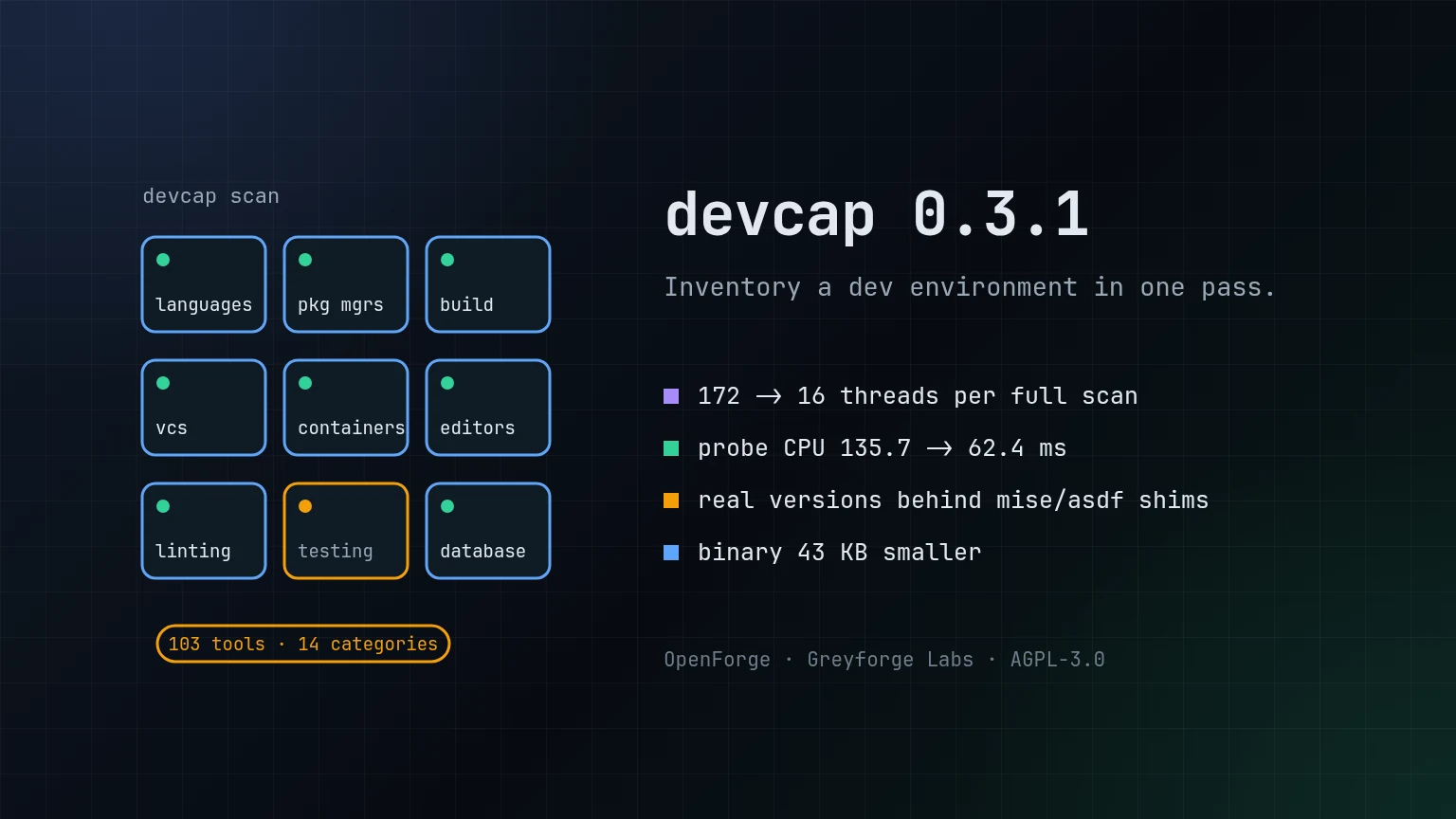1456x819 pixels.
Task: Select the orange testing category card
Action: point(346,531)
